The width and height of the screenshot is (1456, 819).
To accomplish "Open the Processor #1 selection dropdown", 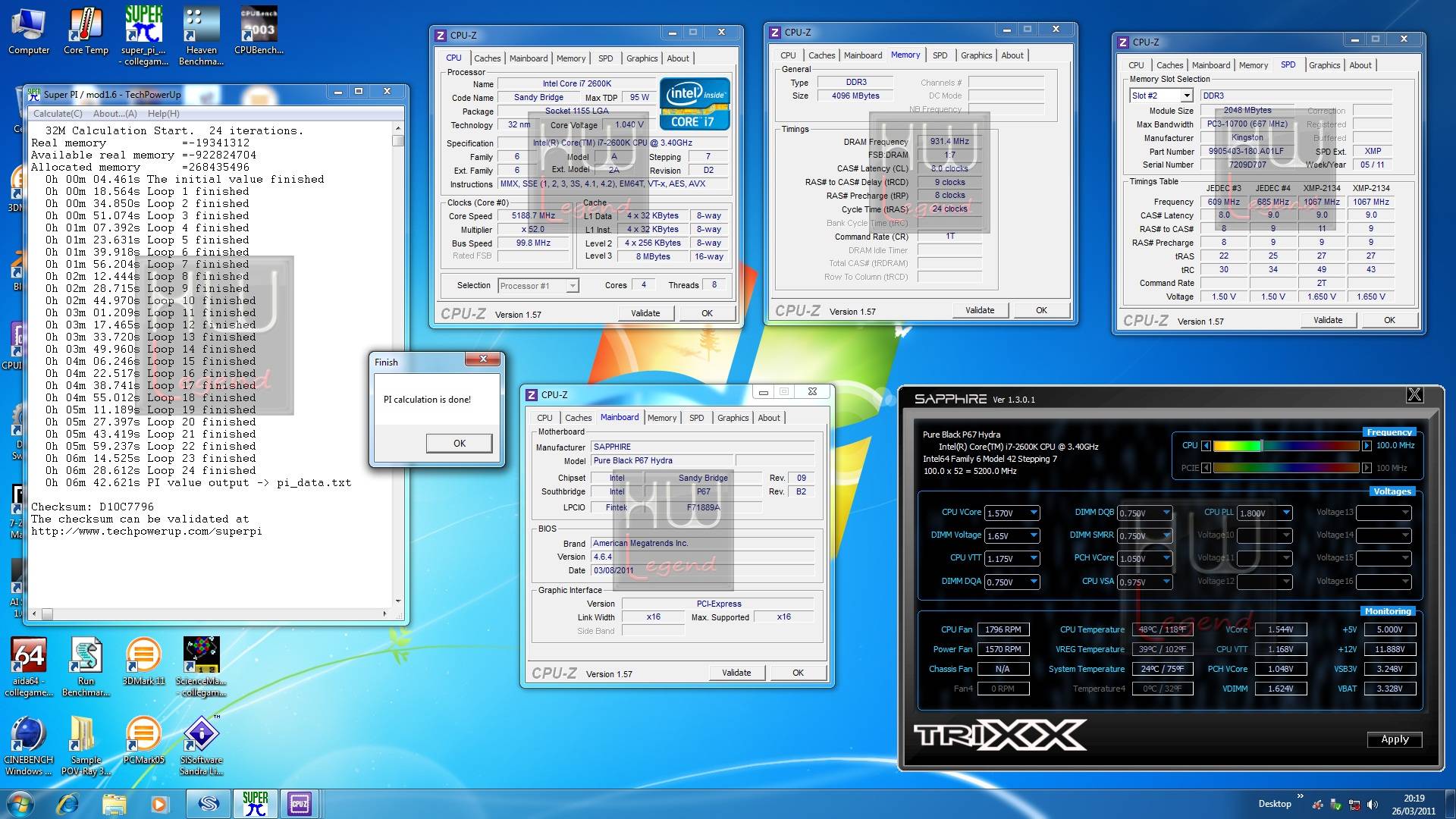I will [573, 286].
